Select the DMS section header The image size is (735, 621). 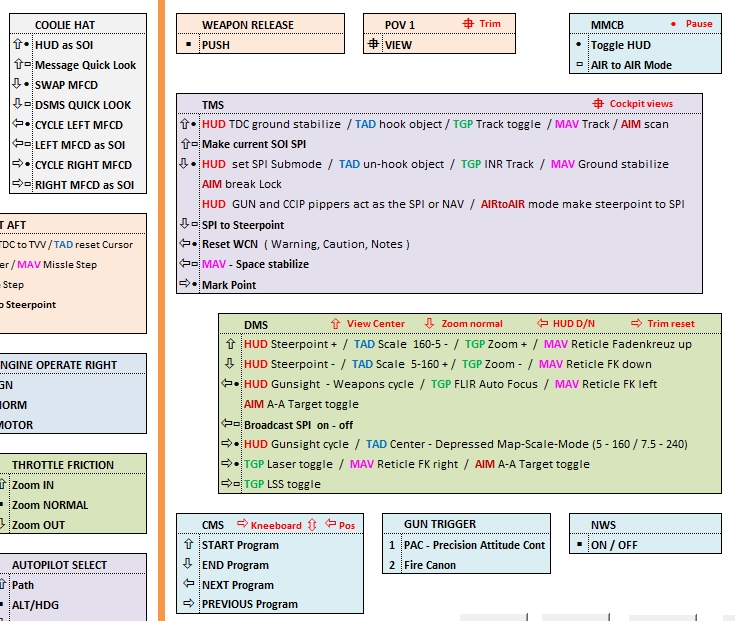(470, 324)
